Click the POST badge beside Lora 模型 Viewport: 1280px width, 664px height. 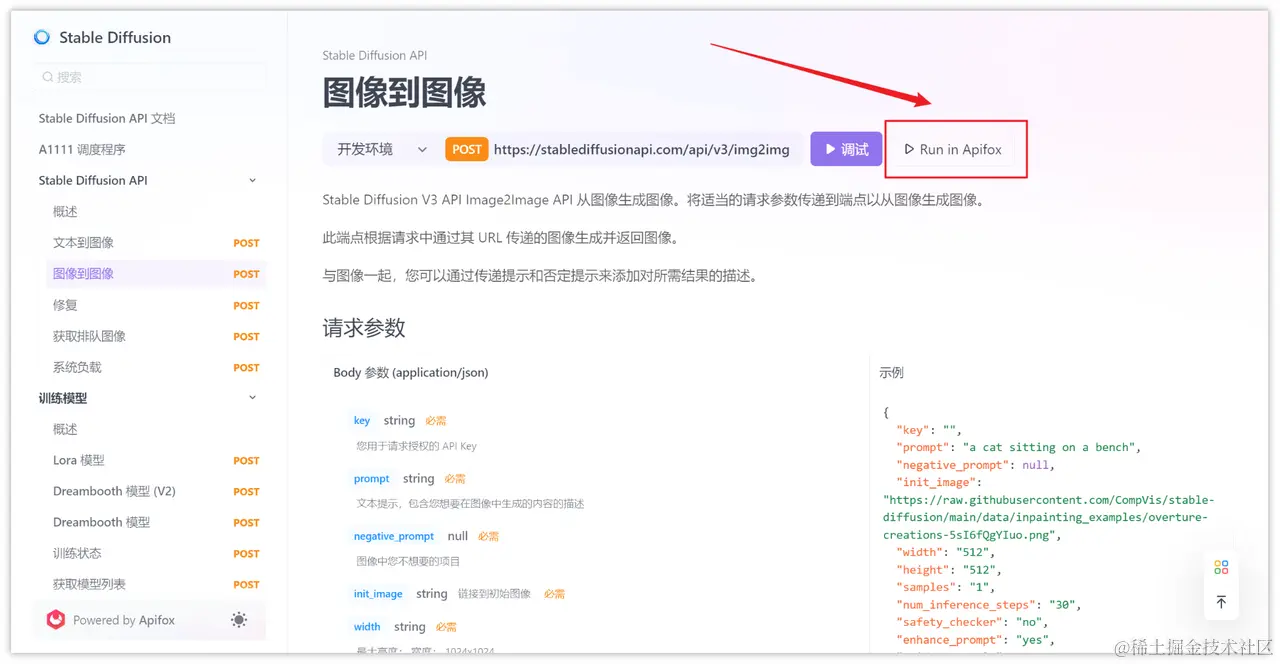[x=246, y=460]
